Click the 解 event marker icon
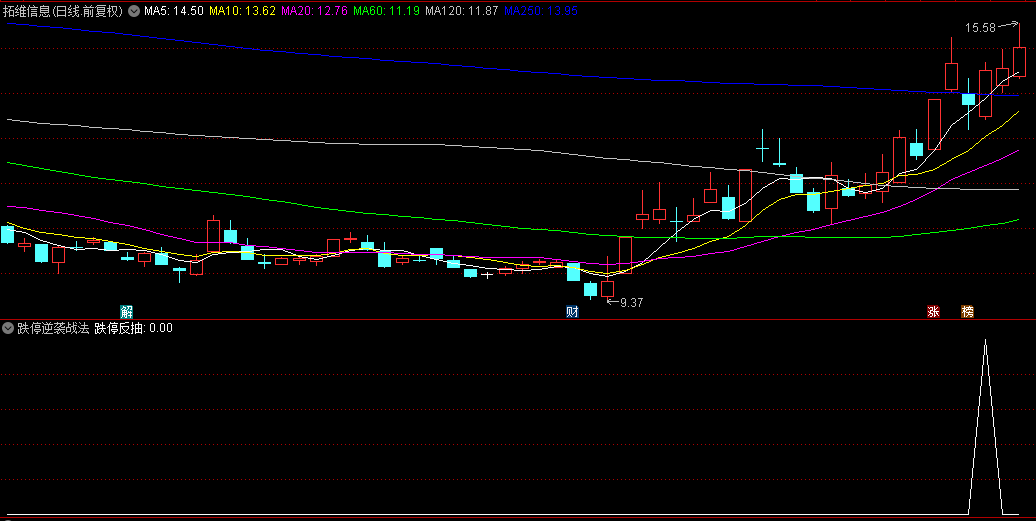The height and width of the screenshot is (521, 1036). [126, 312]
